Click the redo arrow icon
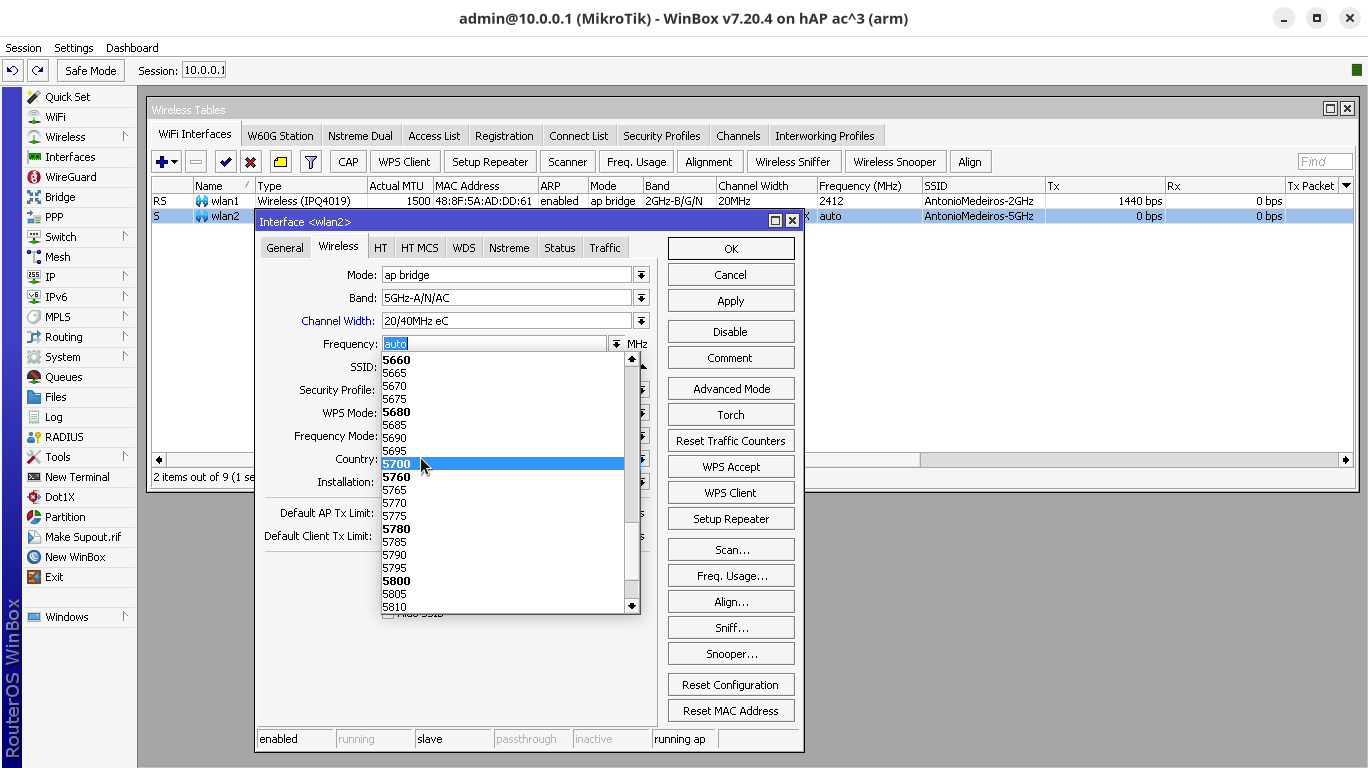The image size is (1368, 768). (x=37, y=71)
